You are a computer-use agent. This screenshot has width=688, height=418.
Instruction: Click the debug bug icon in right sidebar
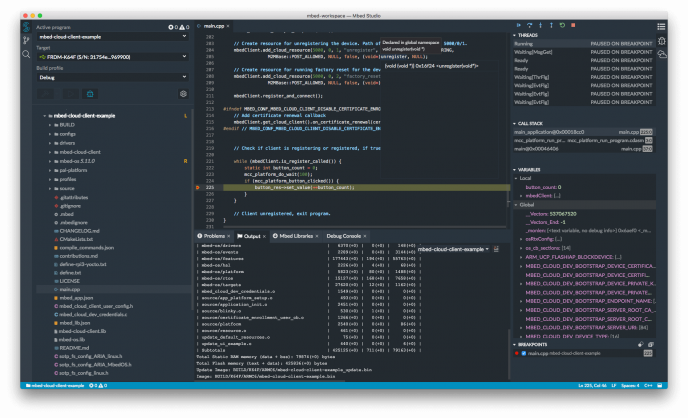click(x=662, y=41)
